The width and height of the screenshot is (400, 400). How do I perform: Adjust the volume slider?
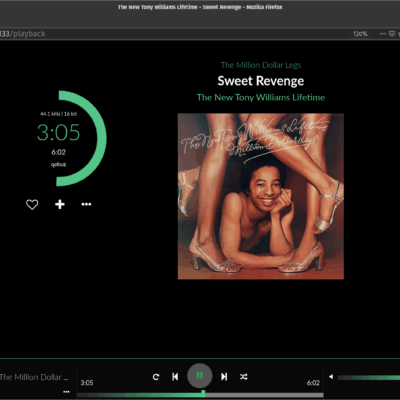pos(368,377)
